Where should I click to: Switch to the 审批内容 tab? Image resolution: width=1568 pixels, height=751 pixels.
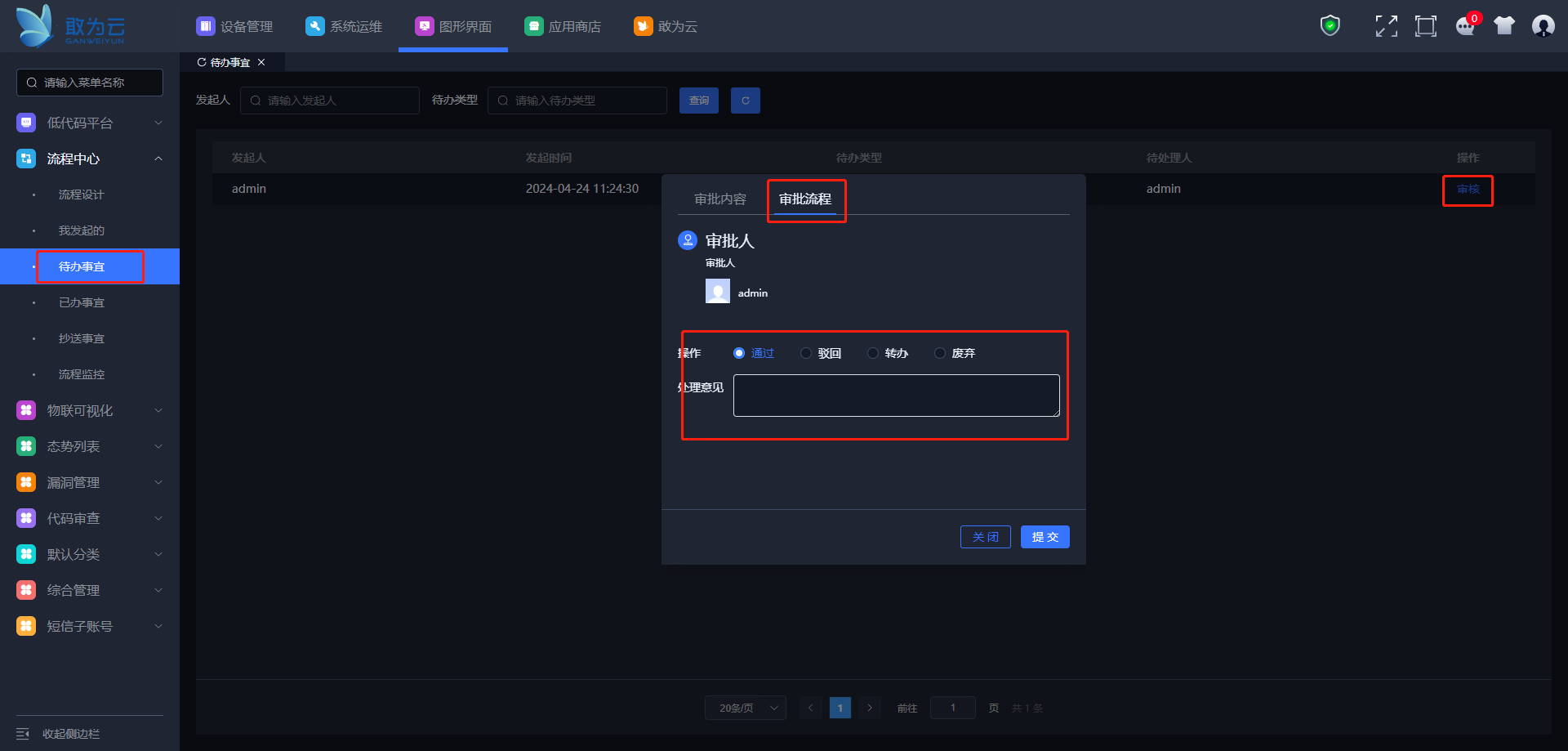click(720, 199)
